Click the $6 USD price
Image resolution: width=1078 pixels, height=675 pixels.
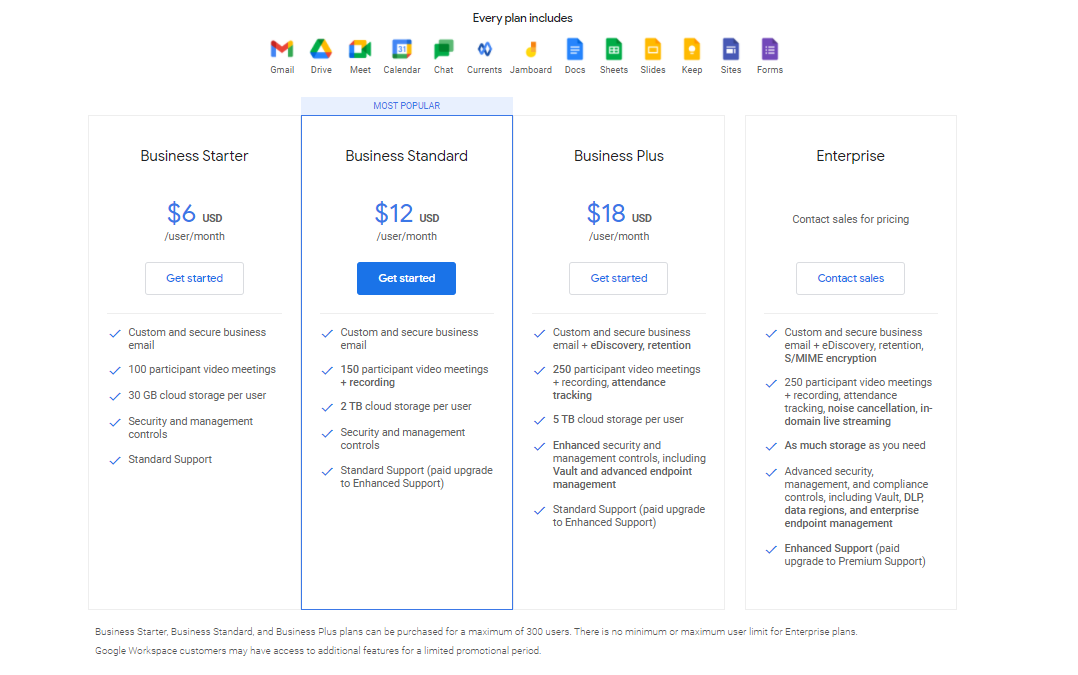[195, 213]
